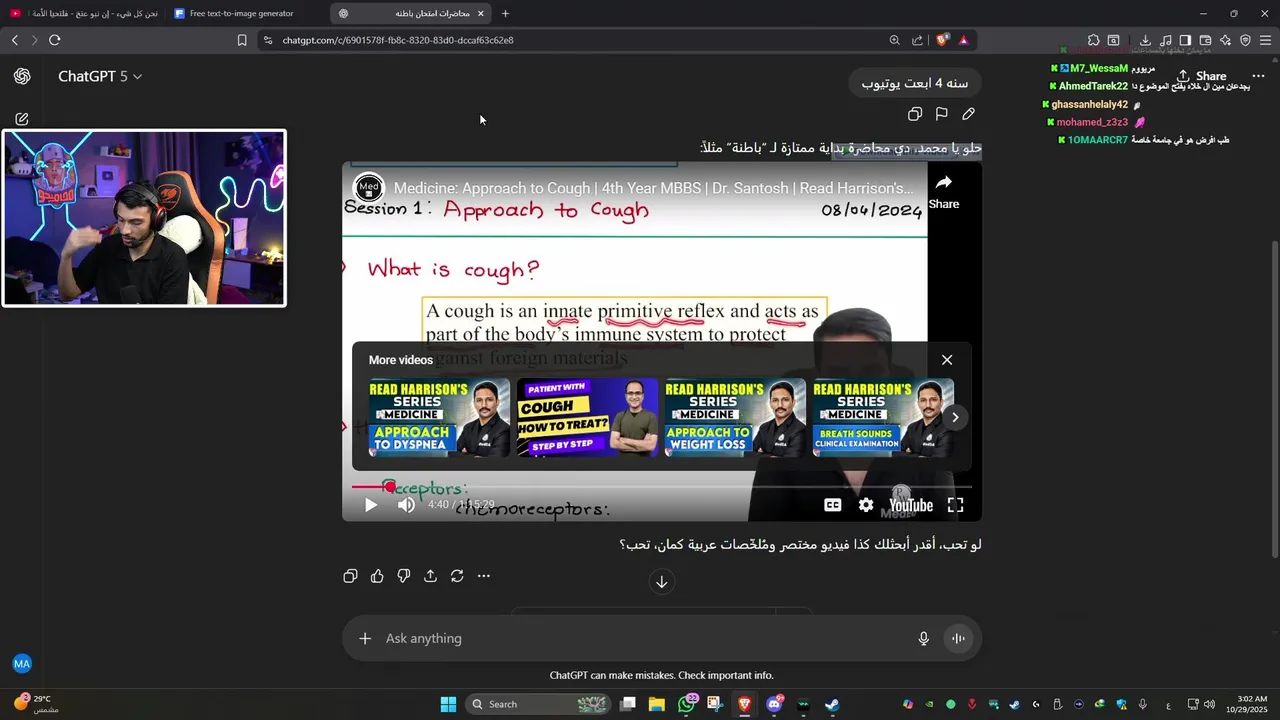Open File Explorer from taskbar
1280x720 pixels.
click(656, 704)
